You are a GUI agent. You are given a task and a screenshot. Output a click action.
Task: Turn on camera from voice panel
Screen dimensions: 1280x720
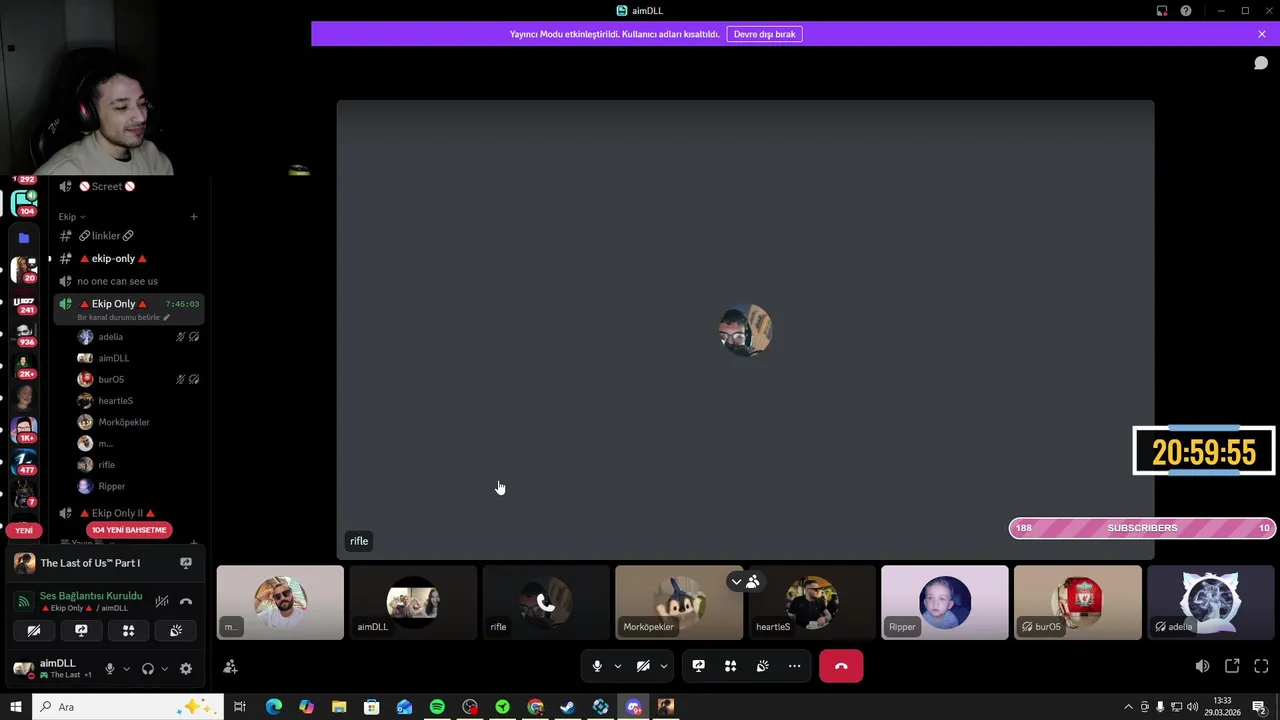(34, 631)
